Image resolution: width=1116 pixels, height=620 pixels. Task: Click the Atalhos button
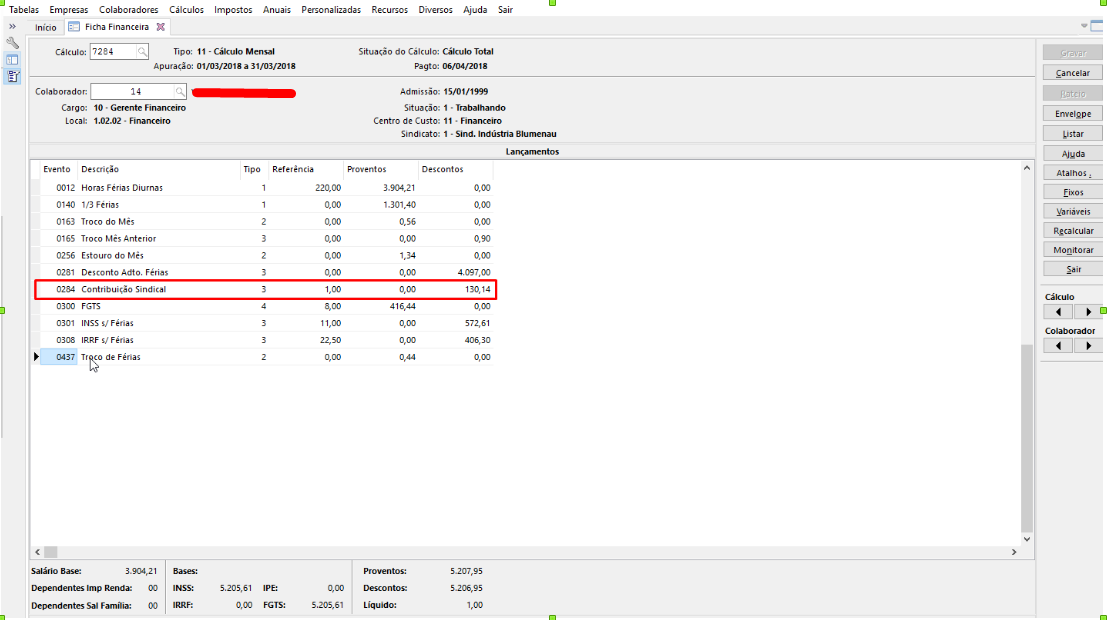coord(1073,173)
